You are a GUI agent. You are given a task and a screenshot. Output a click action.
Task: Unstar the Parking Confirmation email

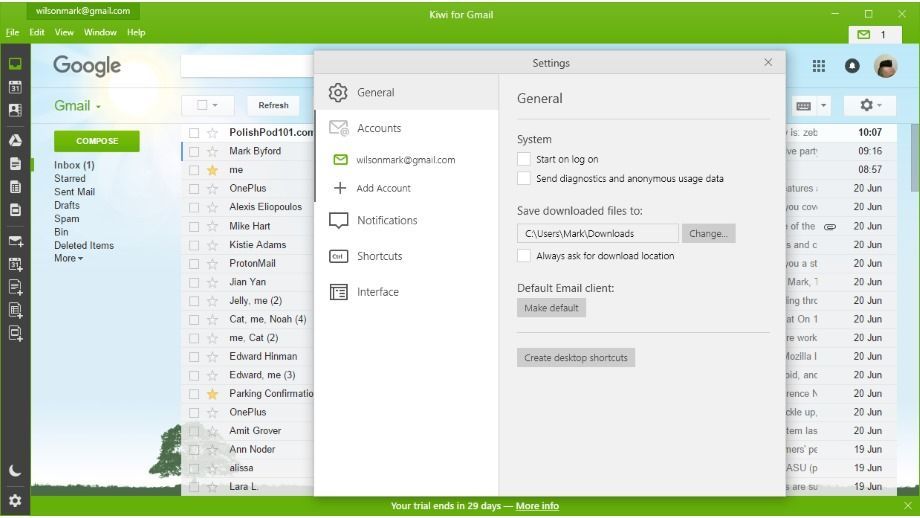tap(212, 394)
